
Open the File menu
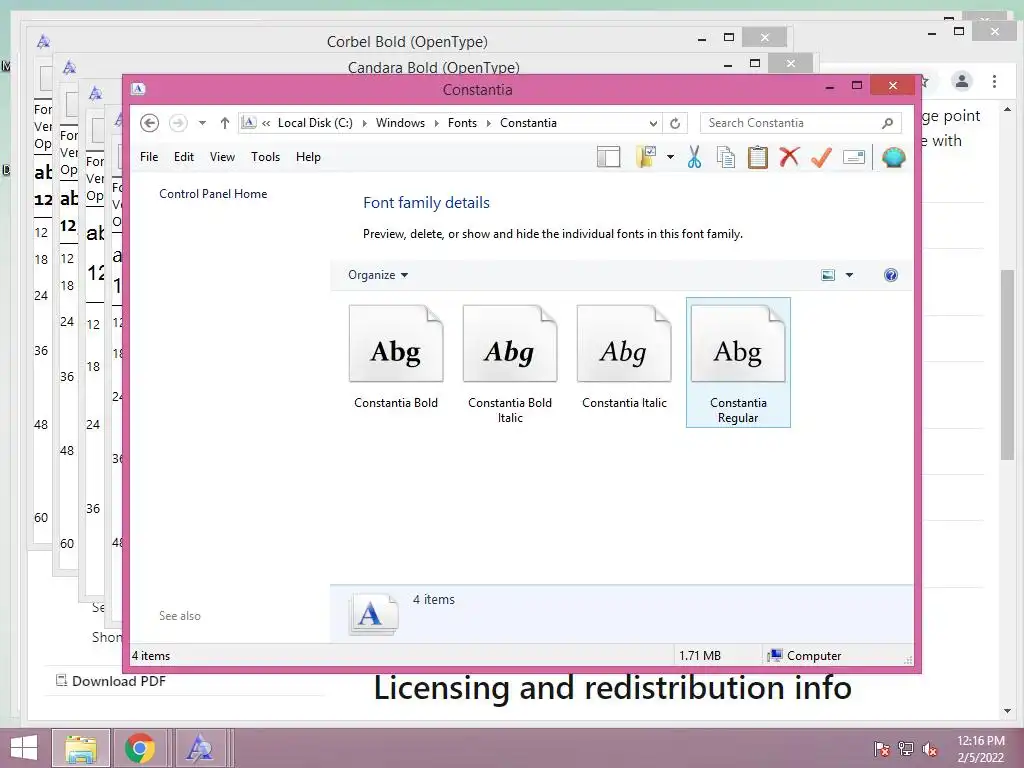[149, 157]
